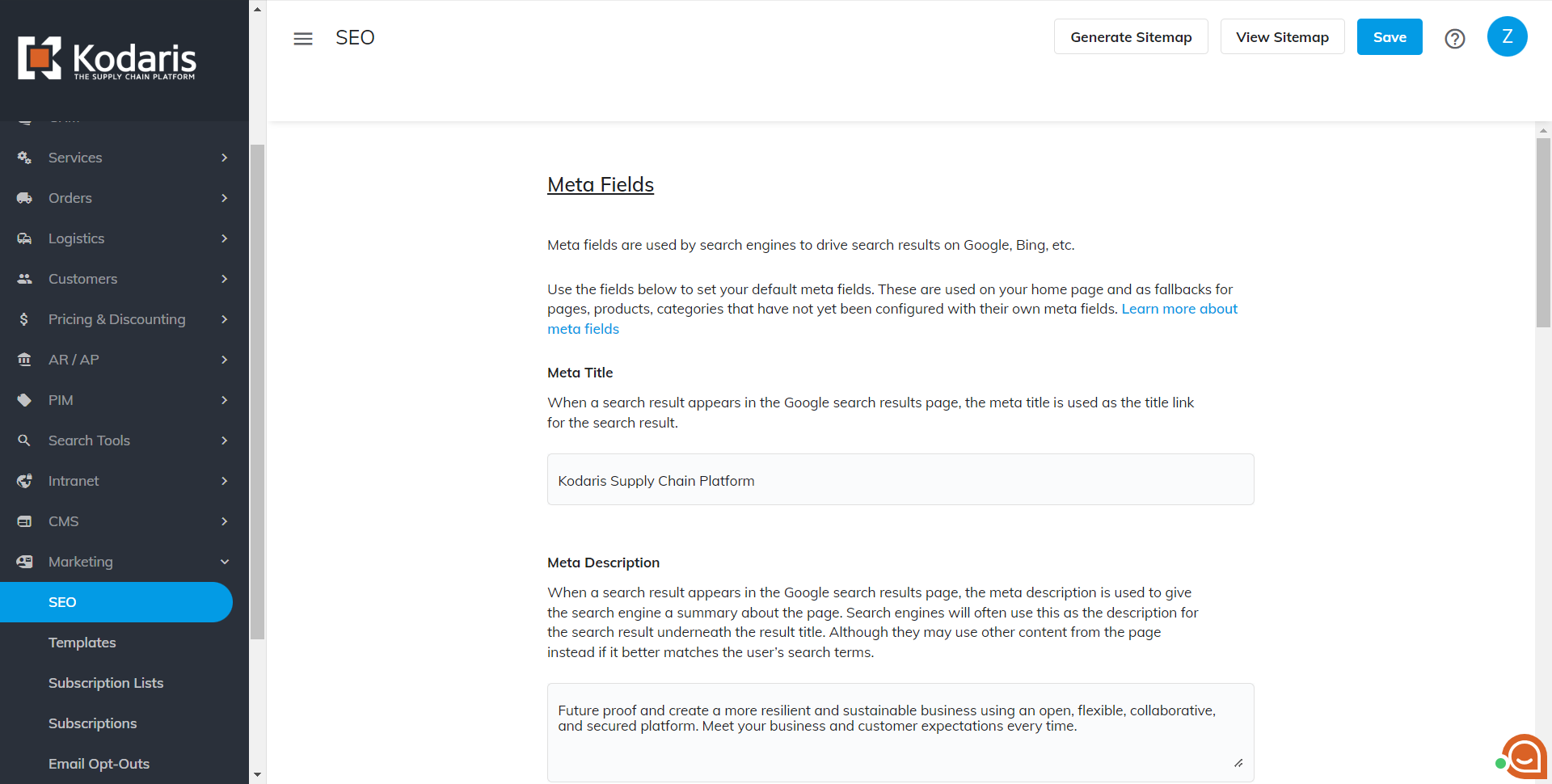Click the Kodaris logo
Viewport: 1552px width, 784px height.
[108, 58]
